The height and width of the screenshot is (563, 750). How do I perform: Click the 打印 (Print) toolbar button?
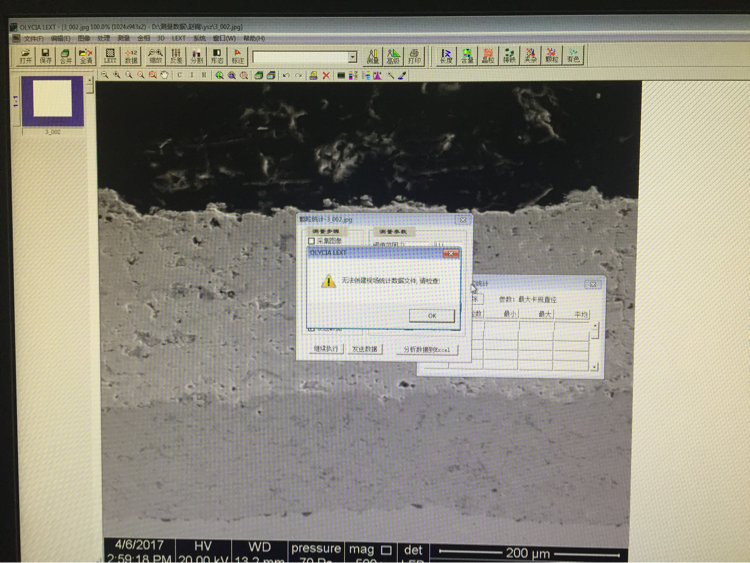(x=414, y=56)
